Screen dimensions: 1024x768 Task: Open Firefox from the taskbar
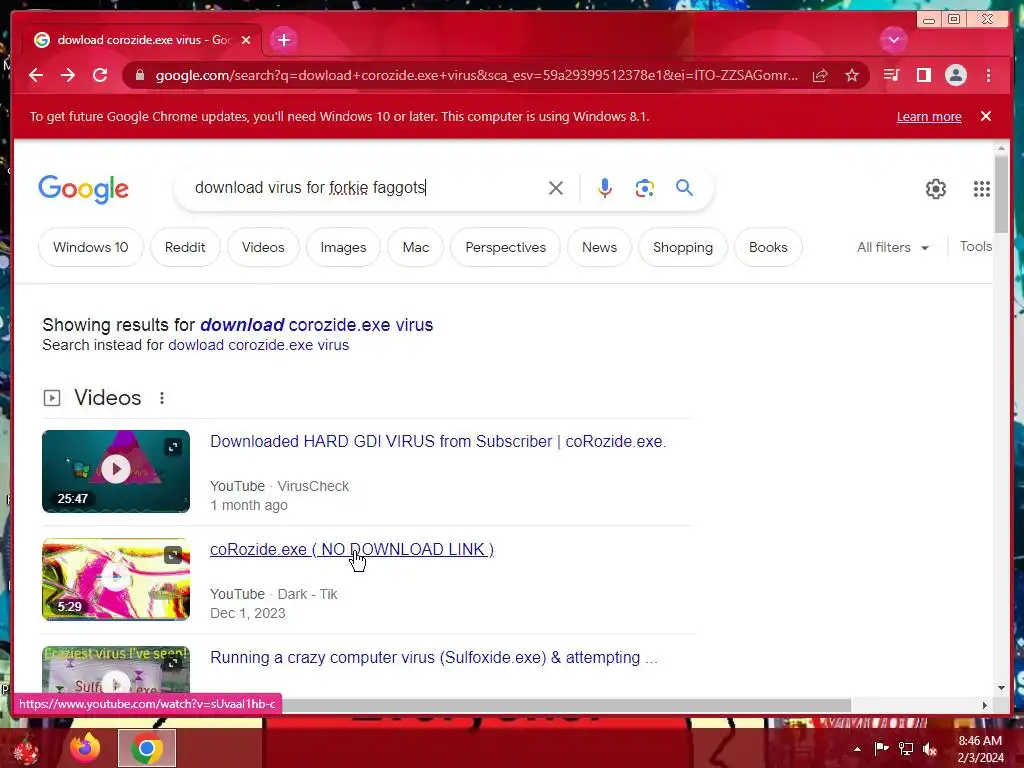tap(85, 748)
